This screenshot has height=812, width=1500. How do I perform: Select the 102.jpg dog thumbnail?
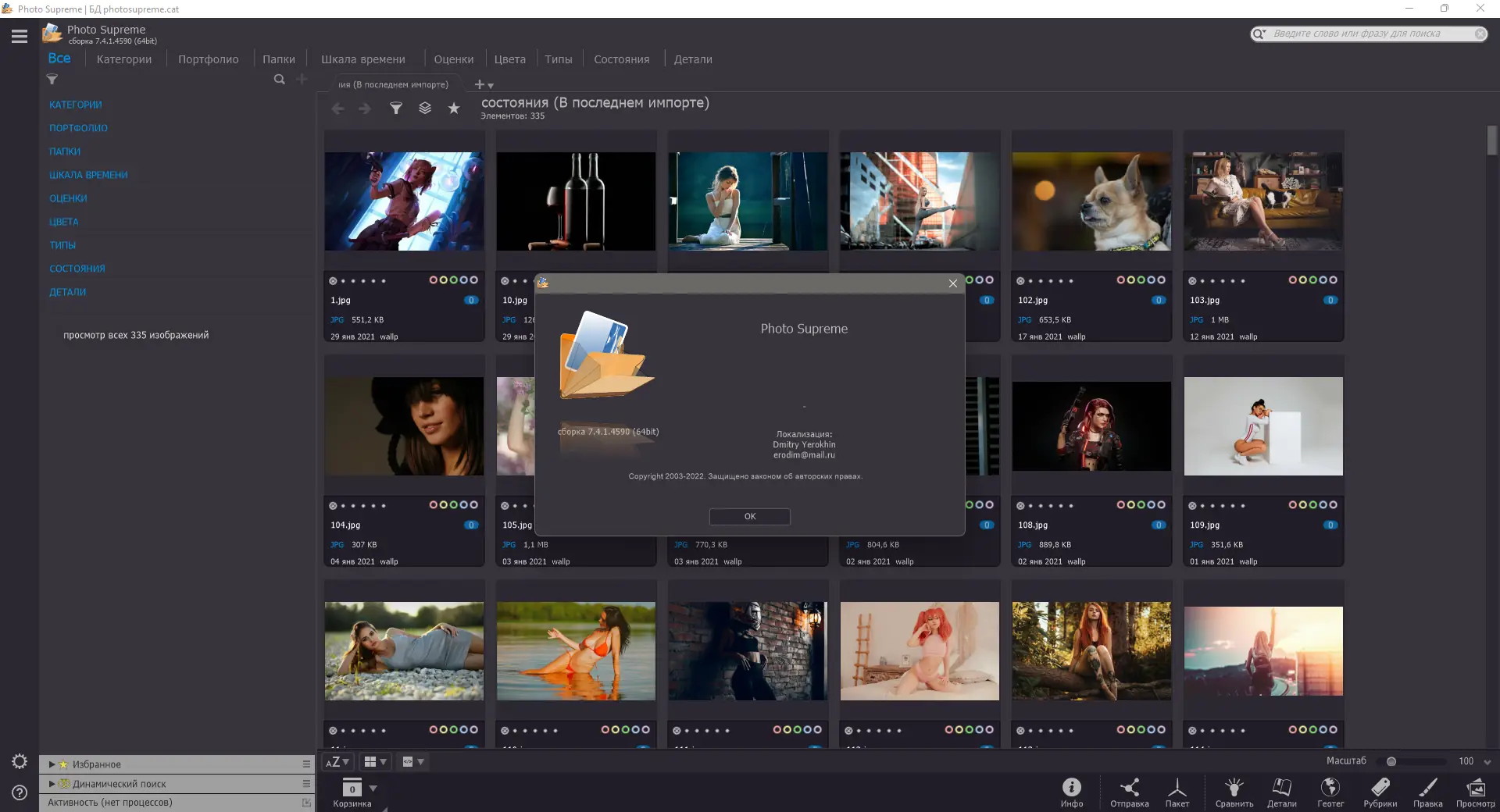(1091, 201)
